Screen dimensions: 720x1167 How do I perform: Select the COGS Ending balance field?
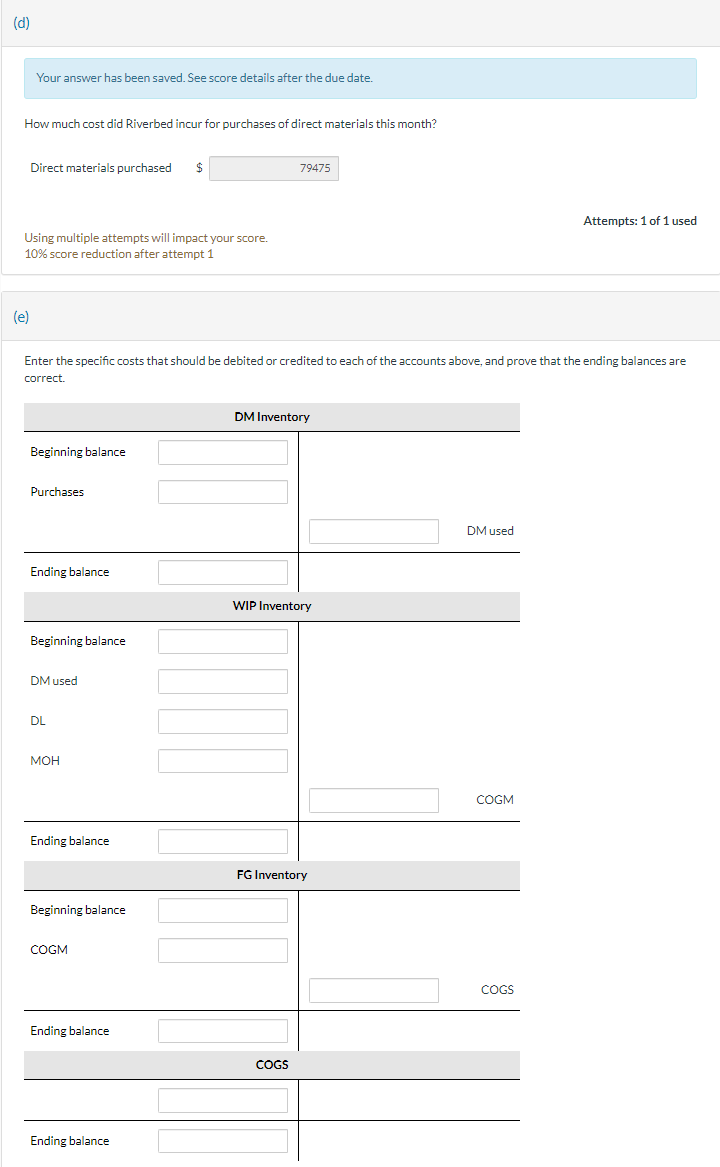coord(222,1140)
